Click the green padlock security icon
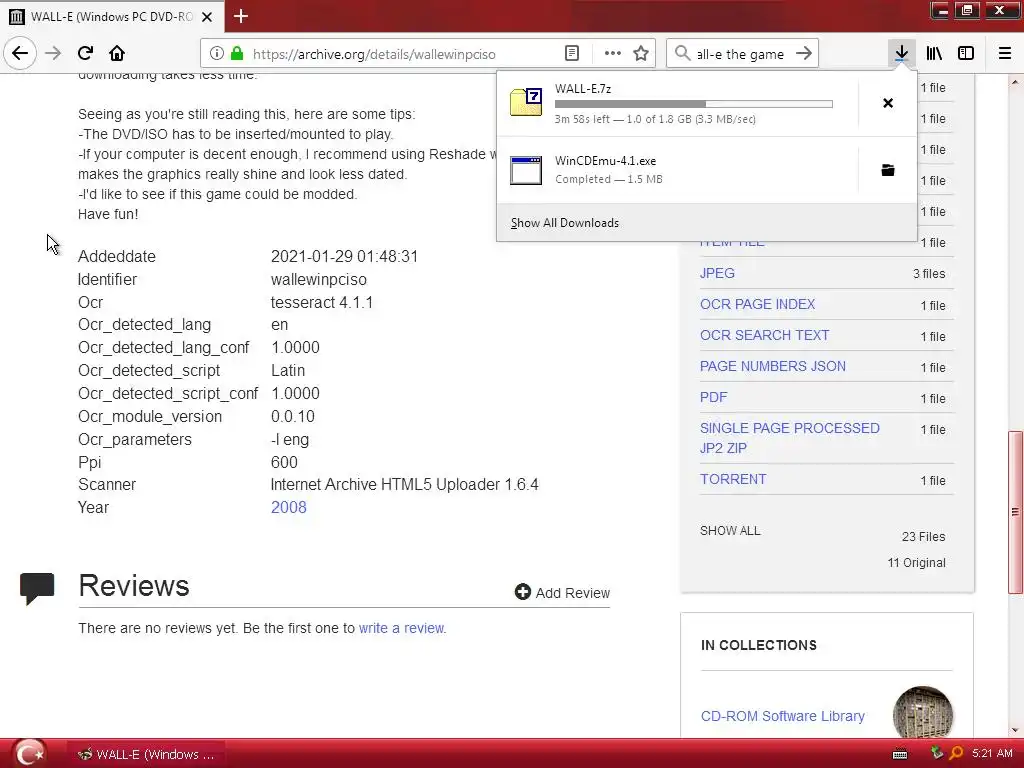 tap(237, 54)
